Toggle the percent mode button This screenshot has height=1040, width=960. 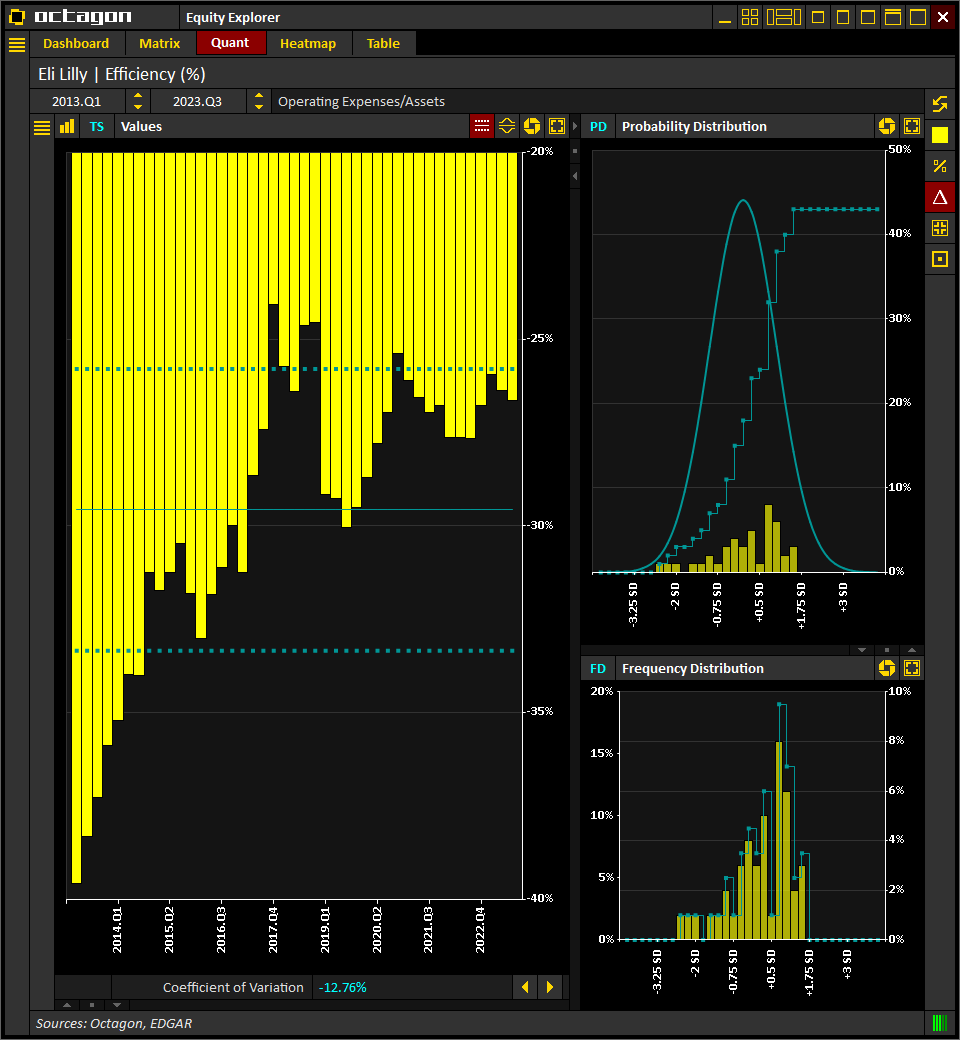pyautogui.click(x=940, y=166)
